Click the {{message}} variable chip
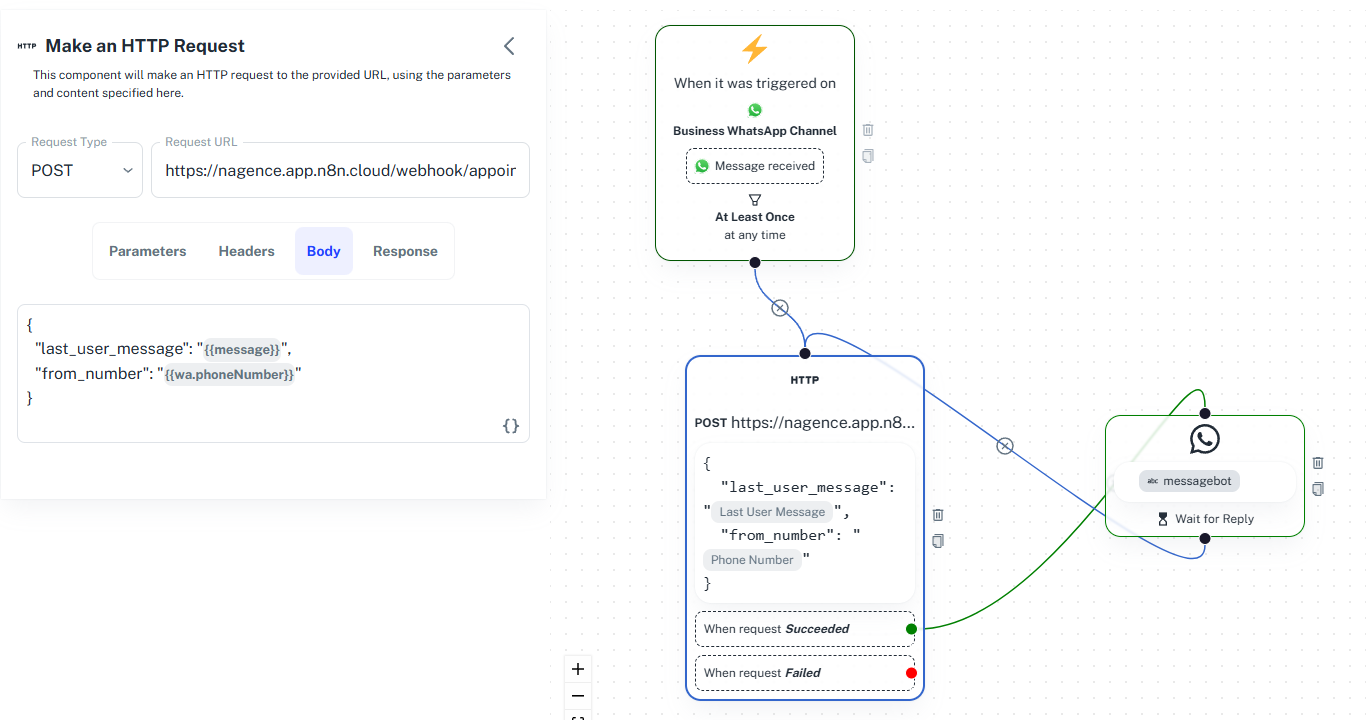This screenshot has height=720, width=1366. point(242,349)
